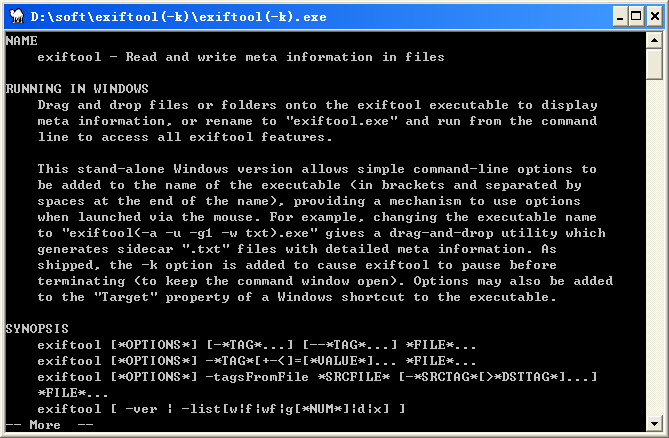Click the scrollbar up arrow
This screenshot has height=438, width=669.
654,40
